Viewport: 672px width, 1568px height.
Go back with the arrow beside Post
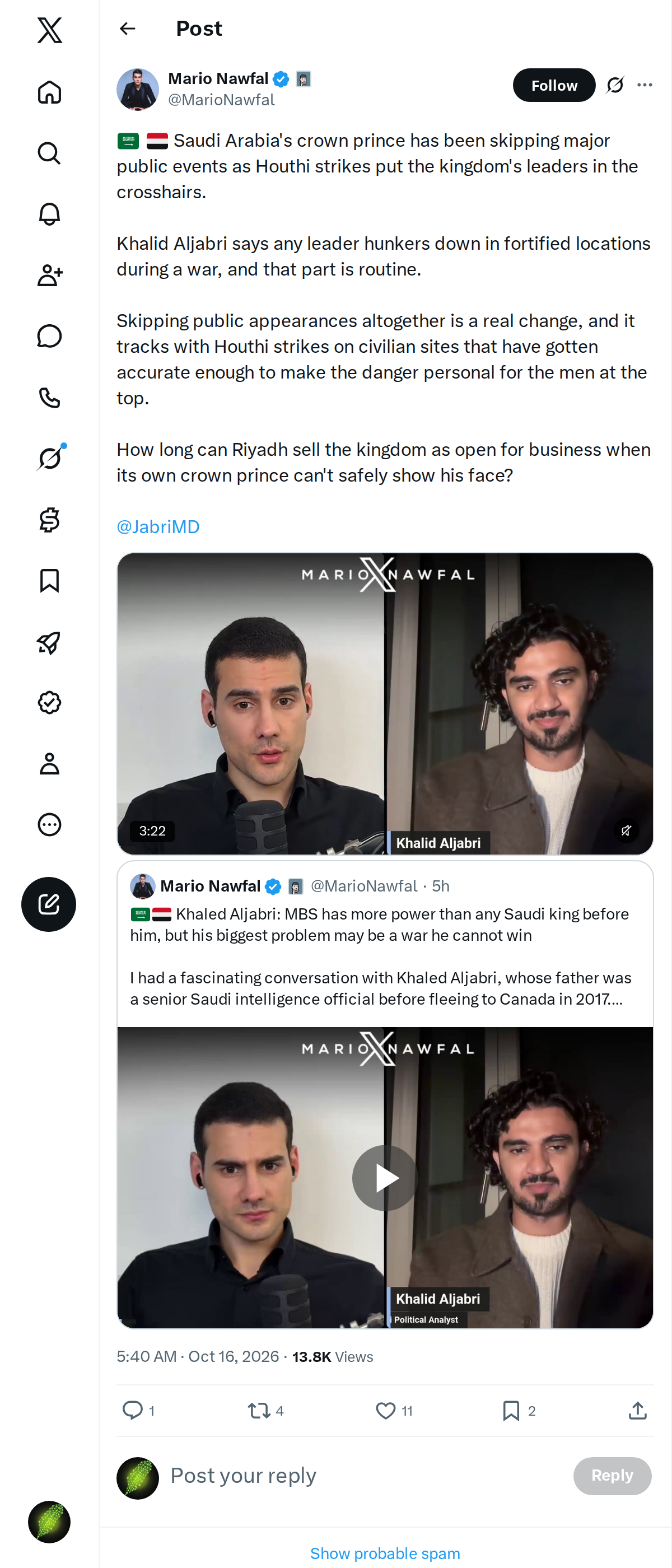click(x=127, y=29)
